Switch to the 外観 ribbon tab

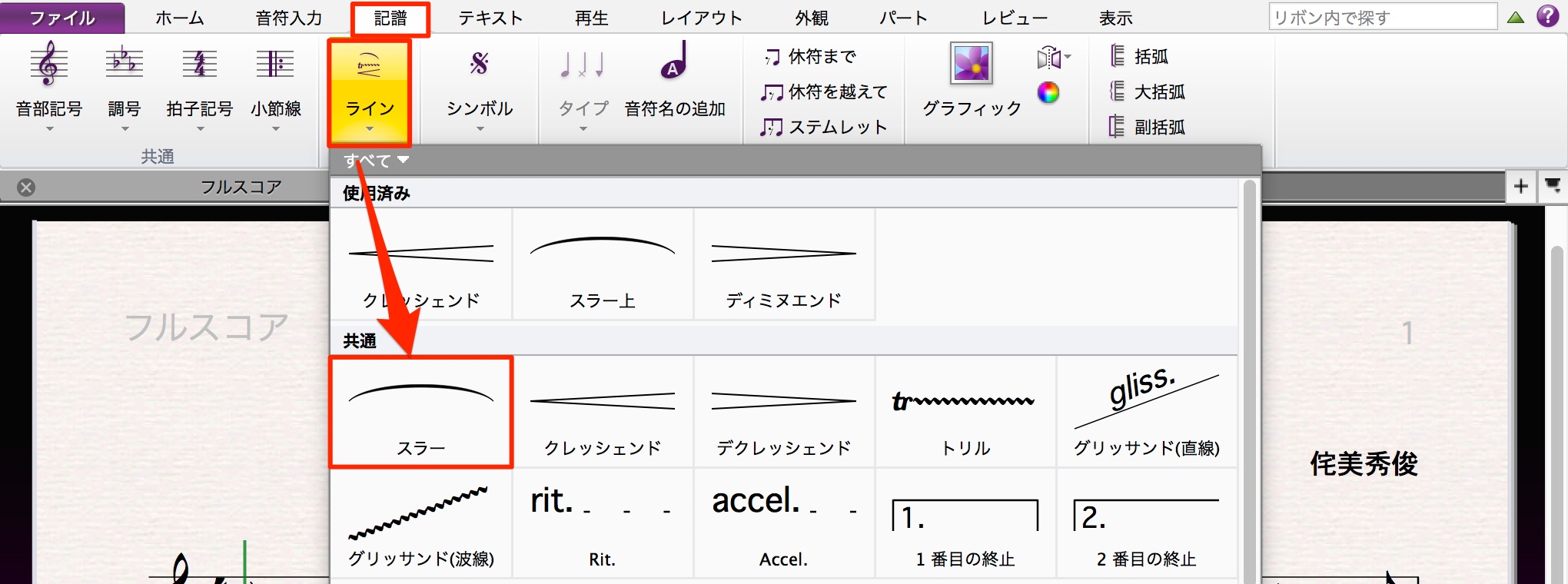click(812, 18)
